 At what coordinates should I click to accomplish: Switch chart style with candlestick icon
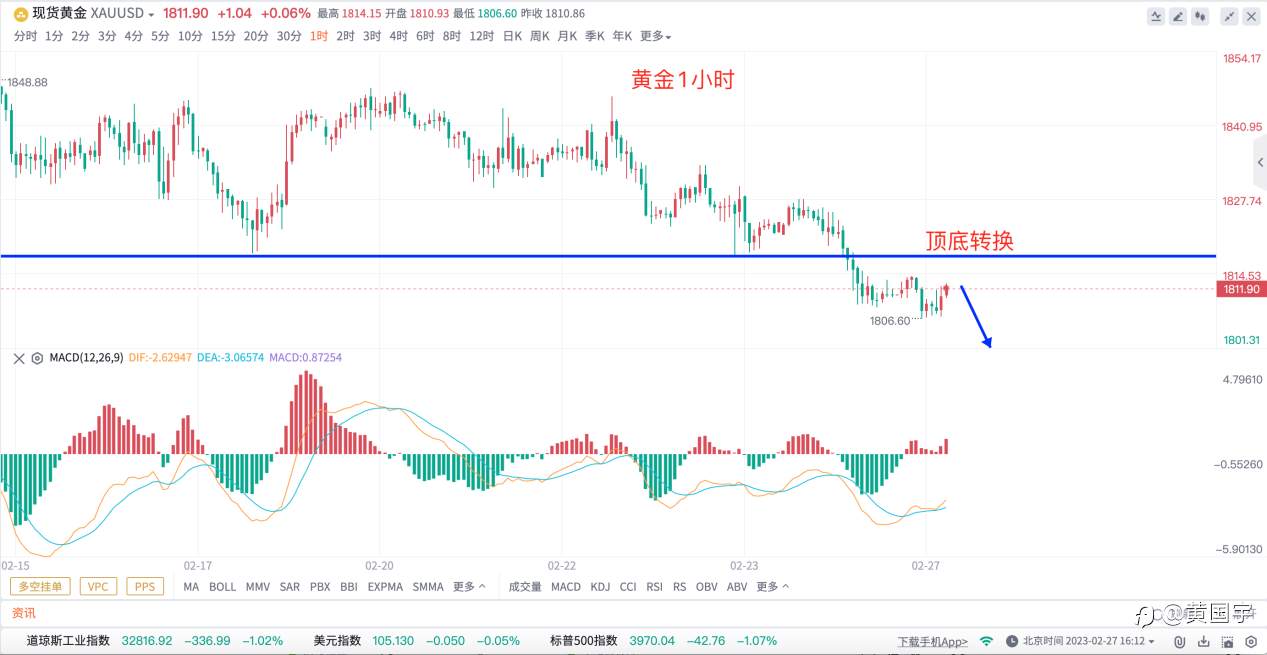click(1201, 16)
